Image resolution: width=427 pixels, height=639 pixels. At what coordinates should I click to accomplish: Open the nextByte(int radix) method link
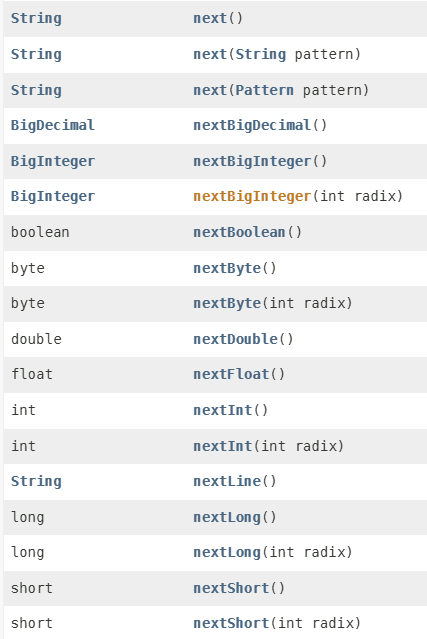pyautogui.click(x=227, y=303)
